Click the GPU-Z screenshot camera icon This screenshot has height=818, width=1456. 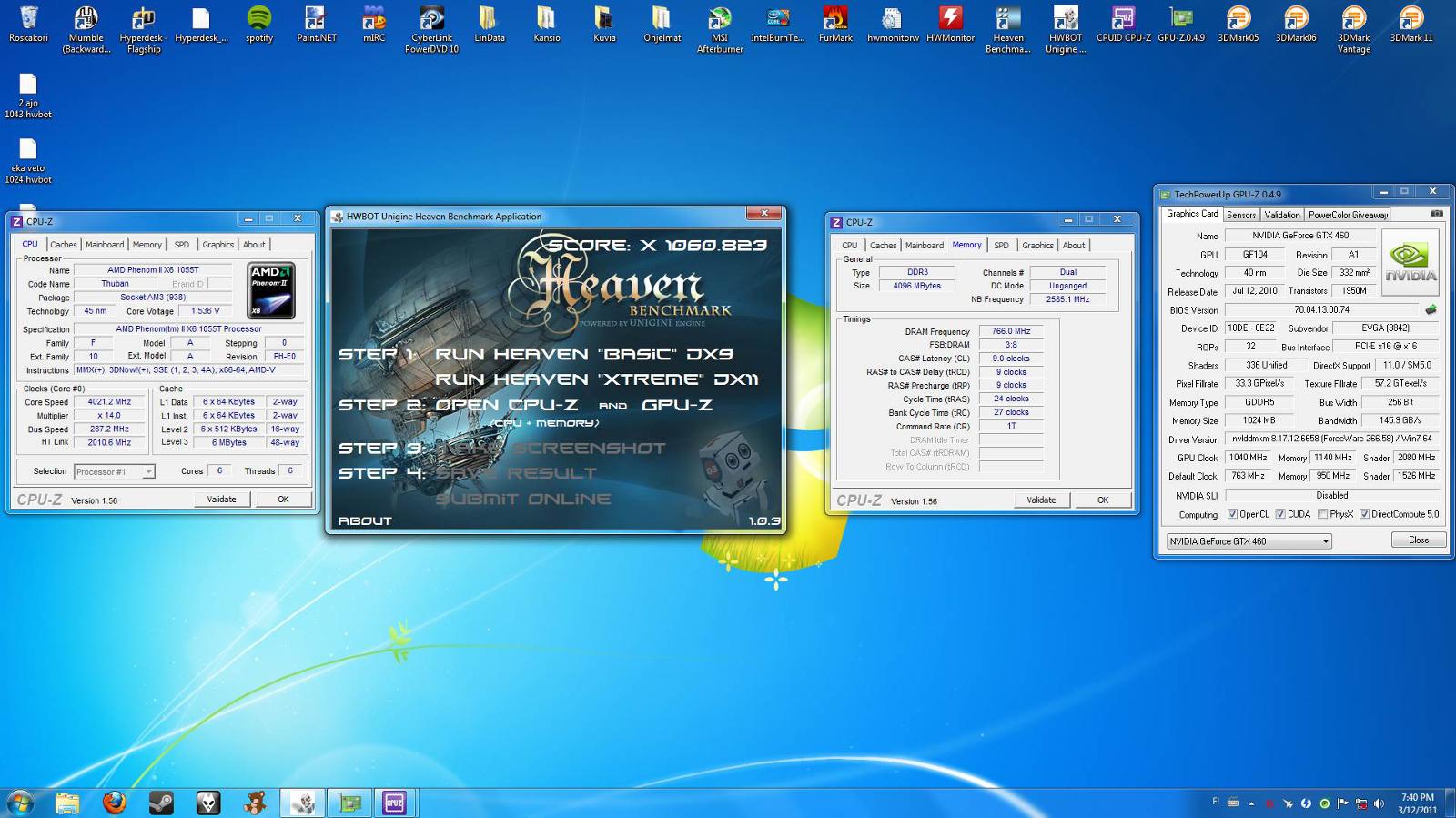pos(1437,214)
